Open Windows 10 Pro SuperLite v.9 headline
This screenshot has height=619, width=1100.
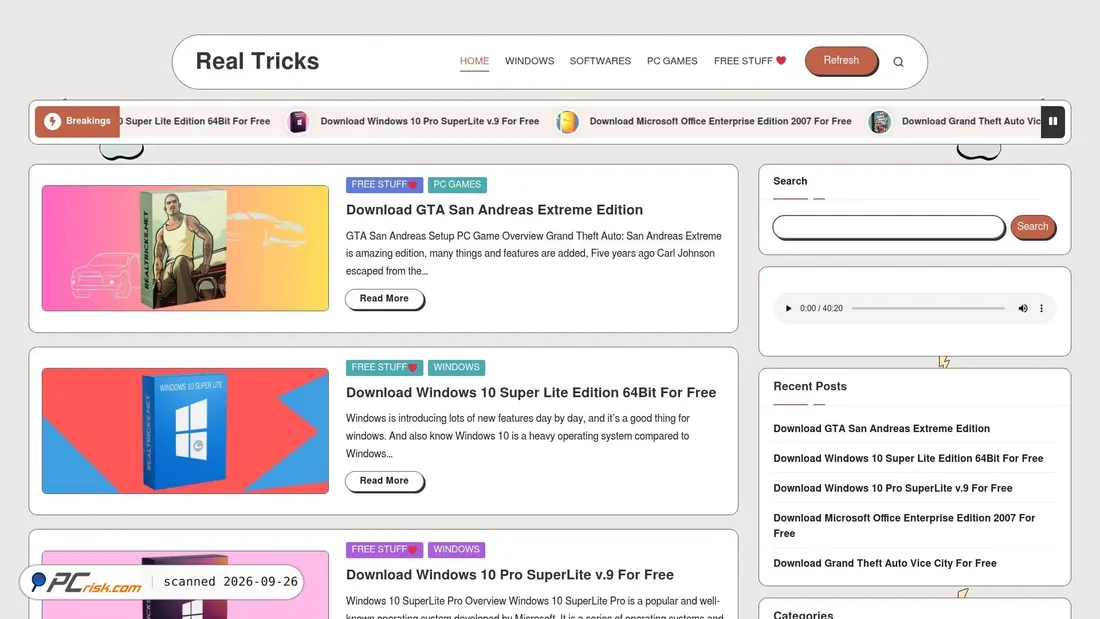509,575
